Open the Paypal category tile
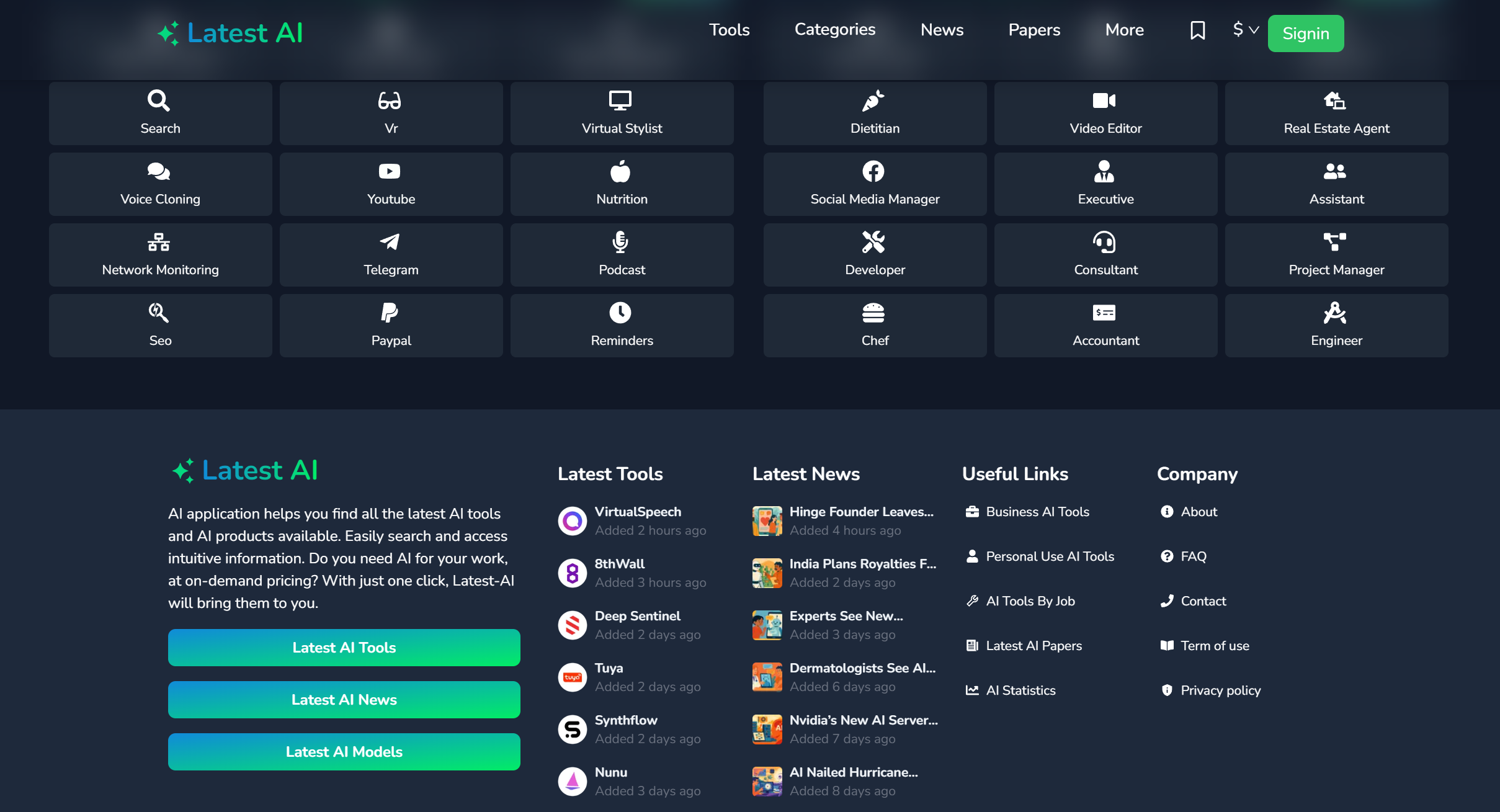The height and width of the screenshot is (812, 1500). tap(391, 326)
